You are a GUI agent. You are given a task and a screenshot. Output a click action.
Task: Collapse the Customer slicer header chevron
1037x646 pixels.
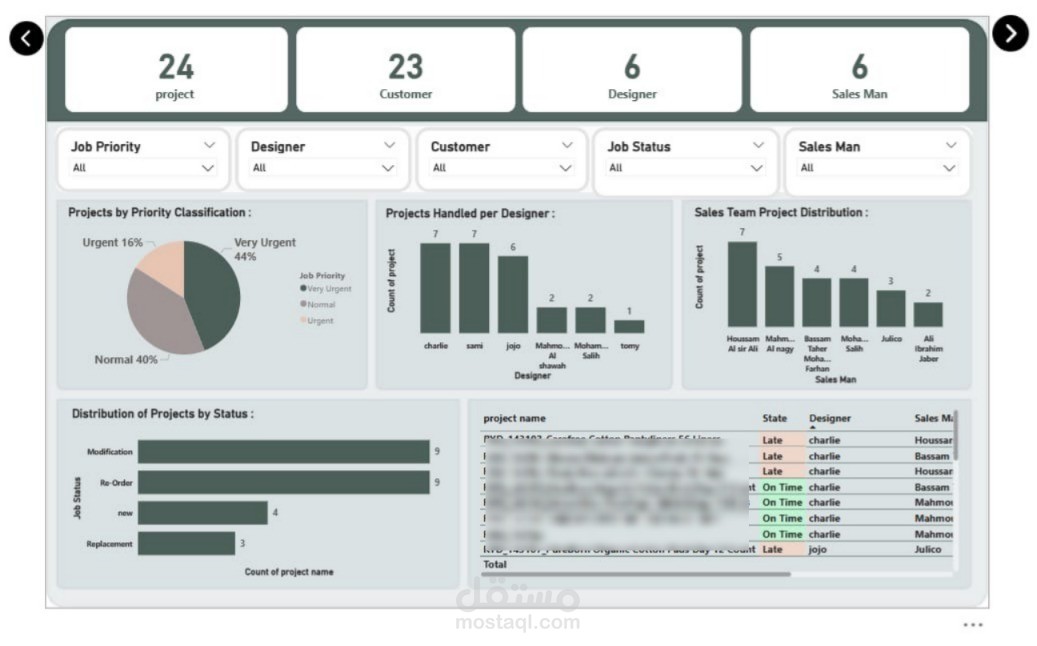(567, 145)
